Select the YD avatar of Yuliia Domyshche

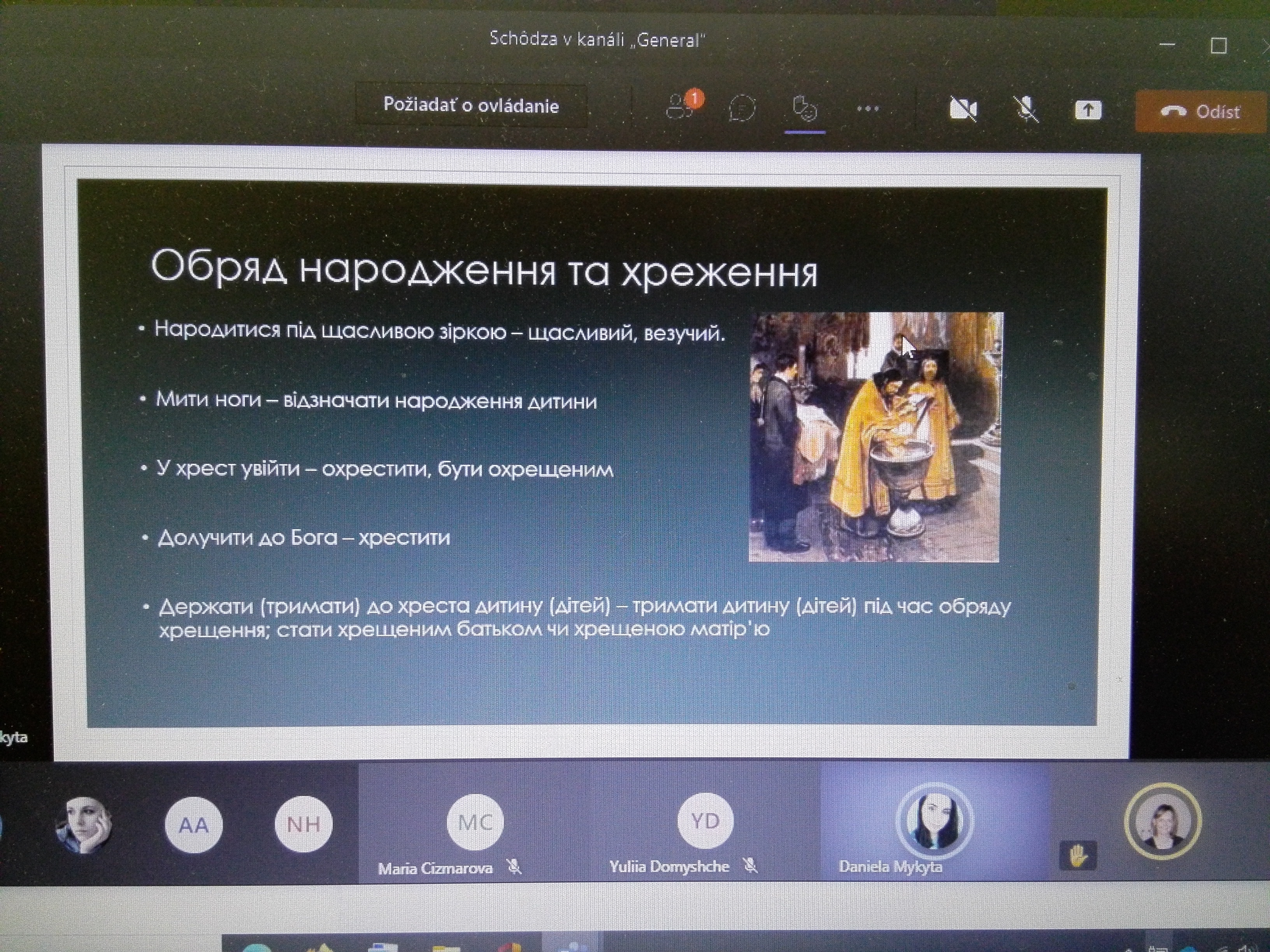705,821
